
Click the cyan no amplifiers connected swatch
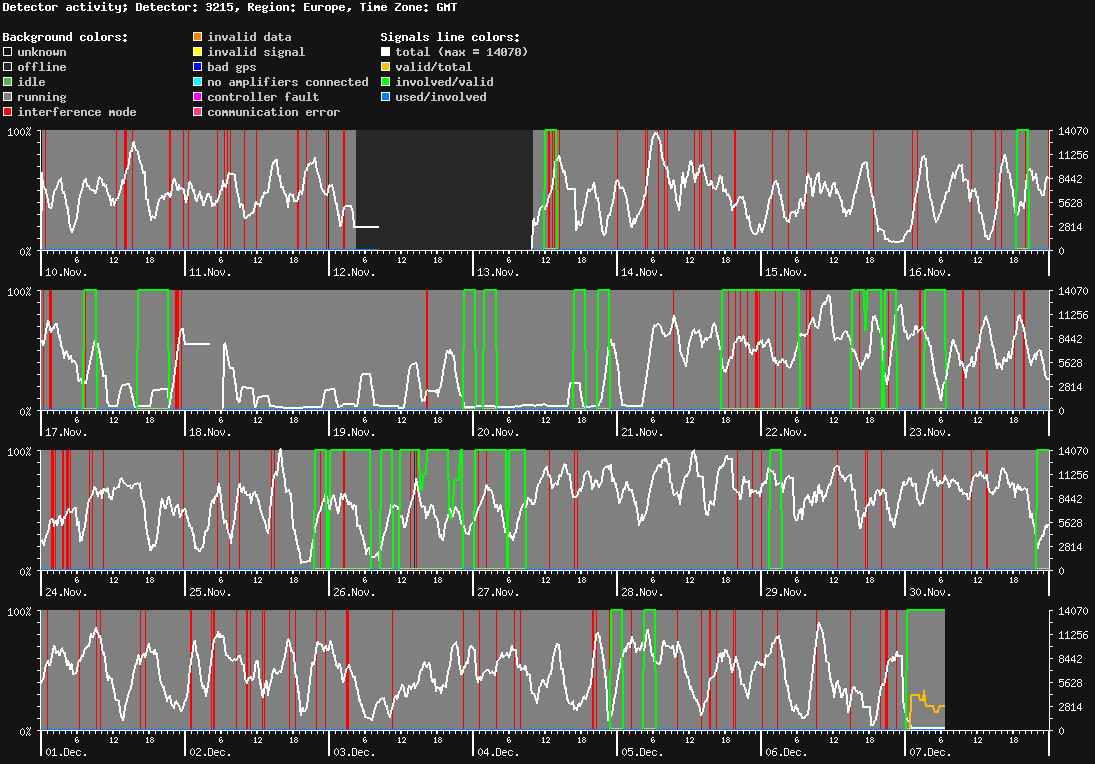pyautogui.click(x=197, y=82)
